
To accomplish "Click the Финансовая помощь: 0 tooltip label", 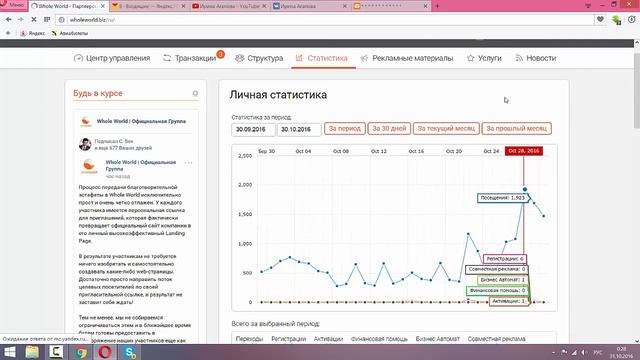I will click(x=497, y=291).
